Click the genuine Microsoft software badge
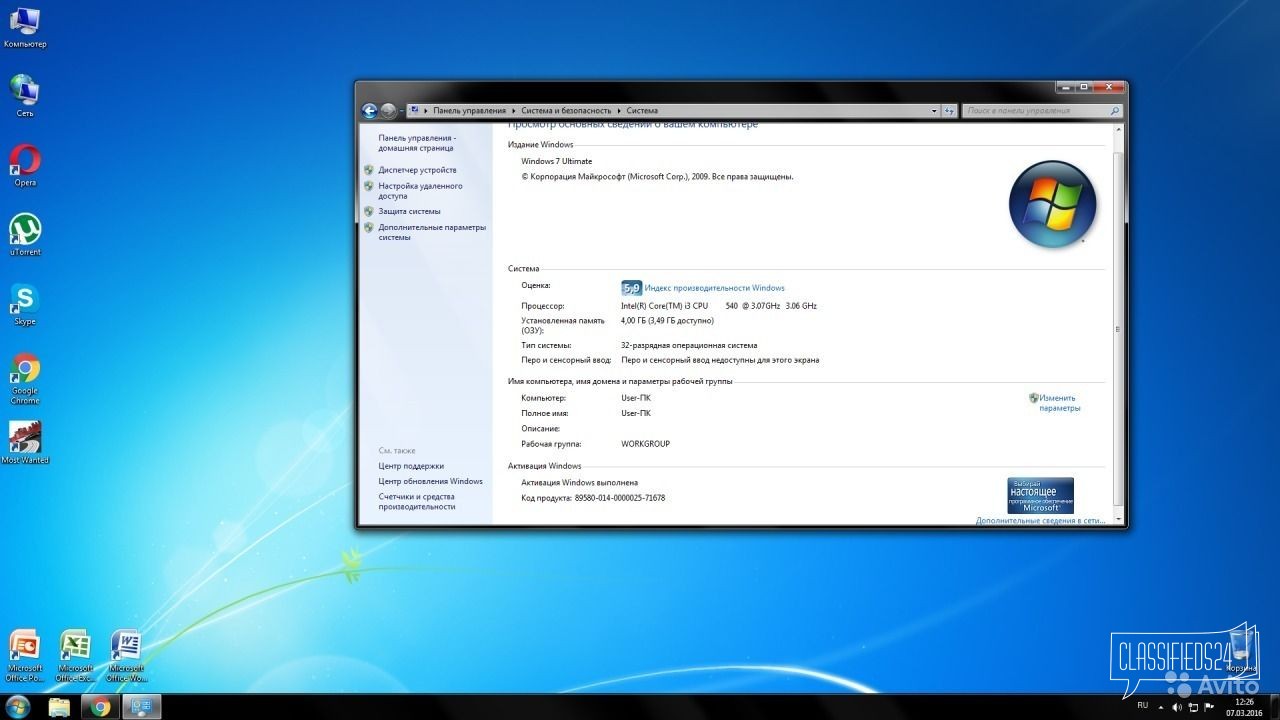 click(1040, 495)
